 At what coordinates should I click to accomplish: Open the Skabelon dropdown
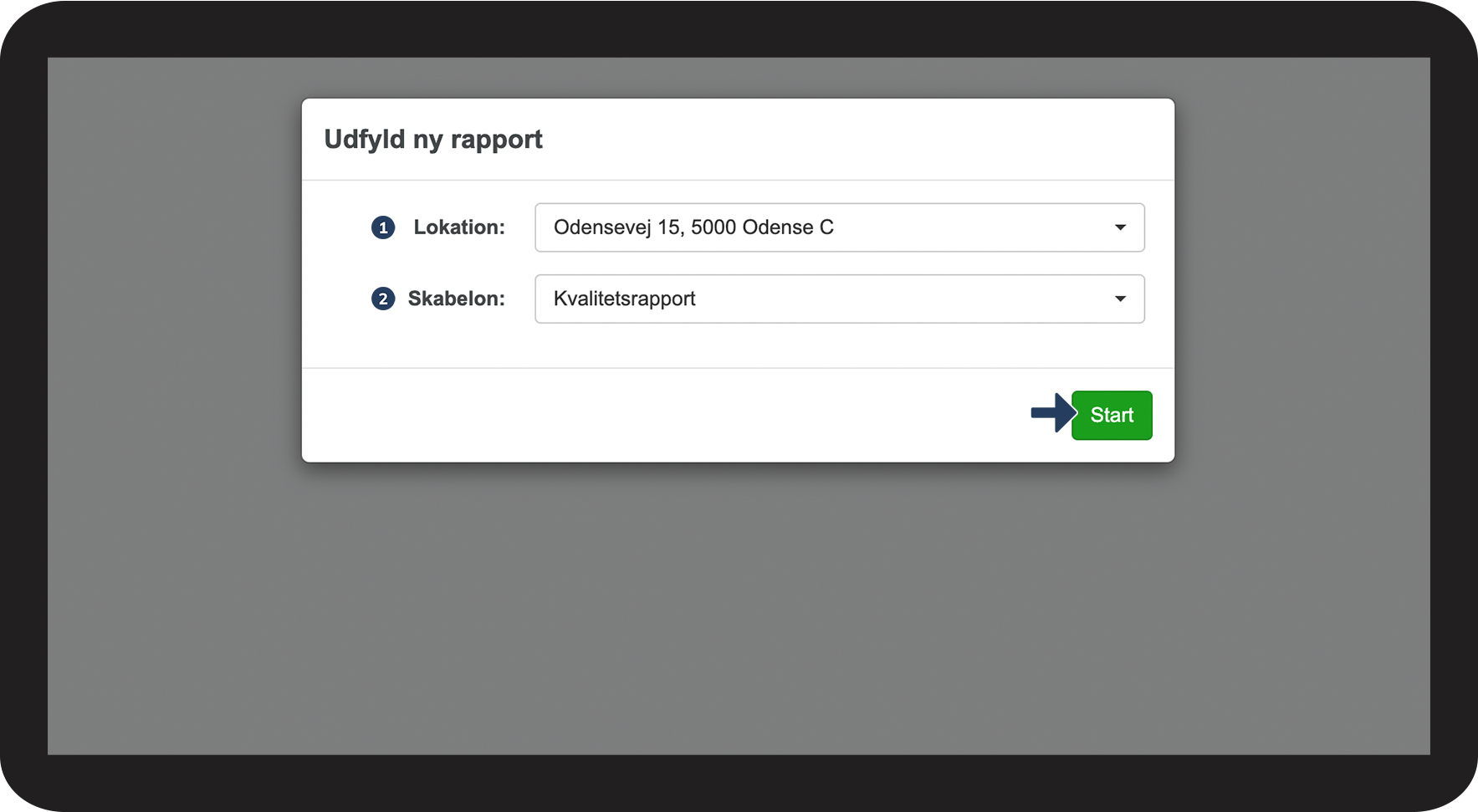tap(839, 299)
